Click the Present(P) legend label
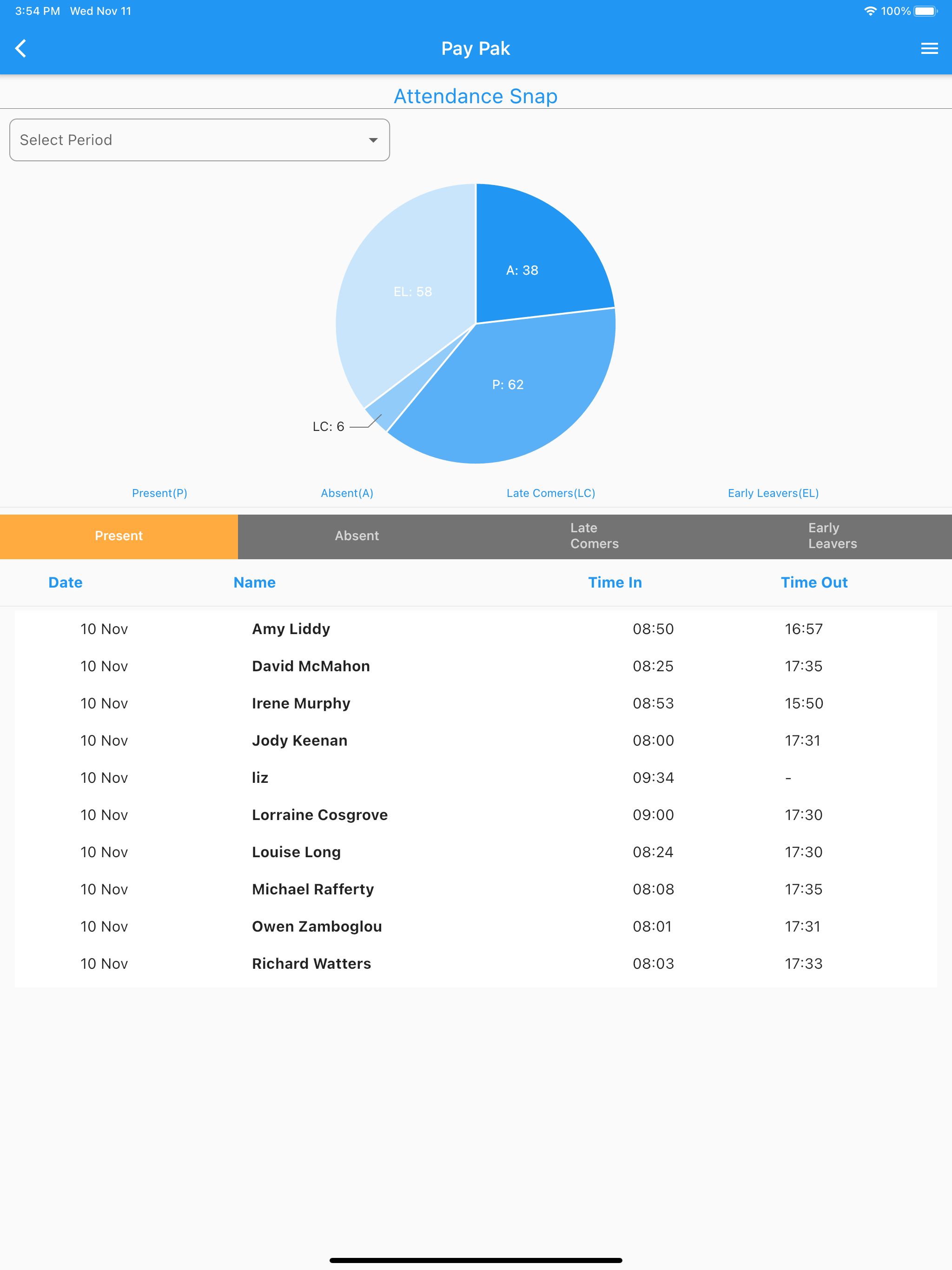Image resolution: width=952 pixels, height=1270 pixels. coord(159,493)
